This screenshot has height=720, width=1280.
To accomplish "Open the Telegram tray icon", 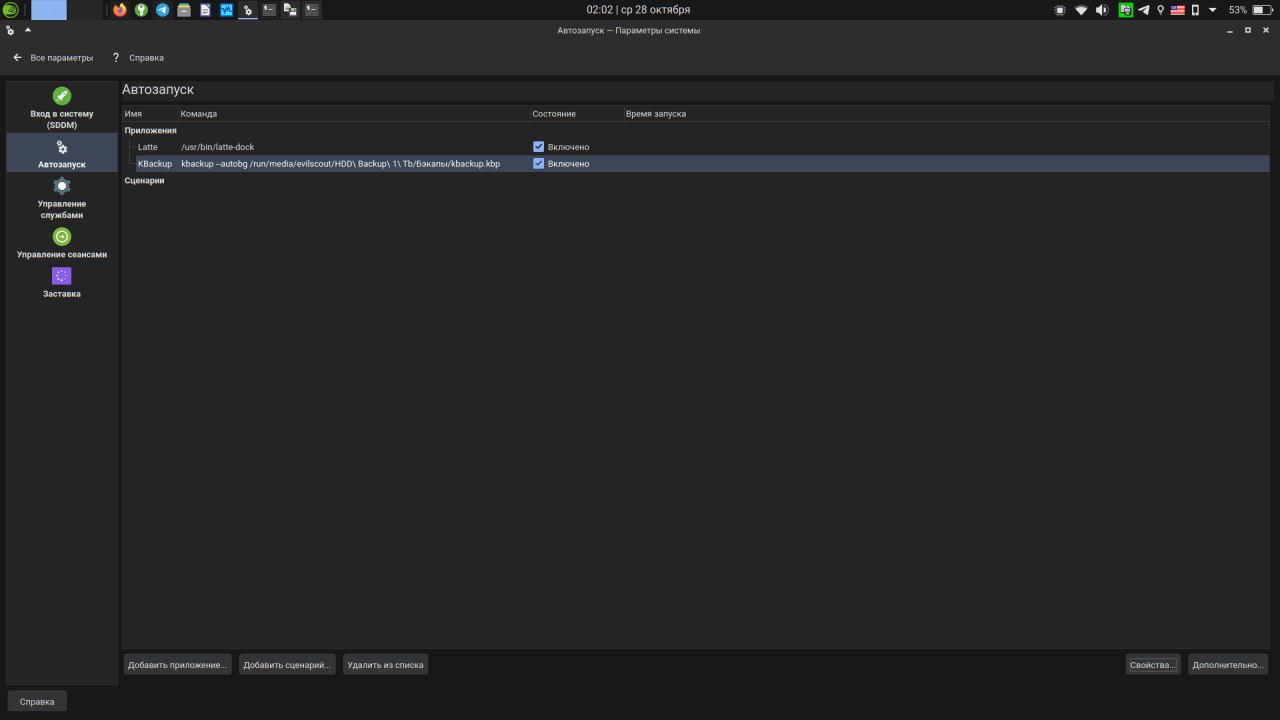I will [x=1143, y=10].
